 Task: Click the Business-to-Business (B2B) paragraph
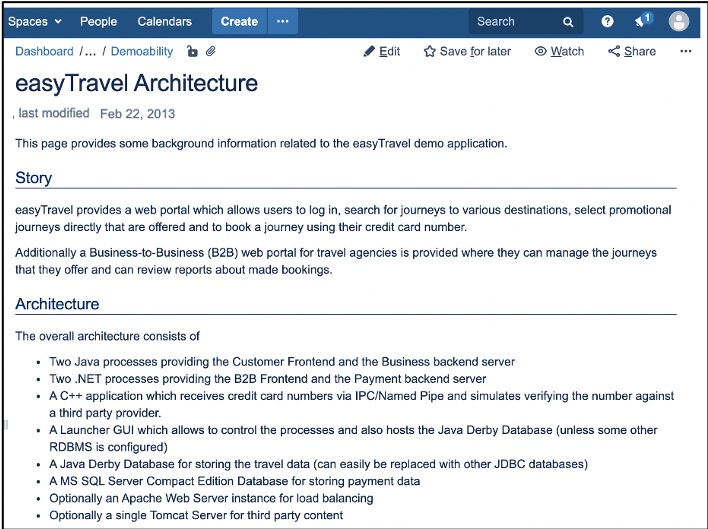[x=336, y=261]
